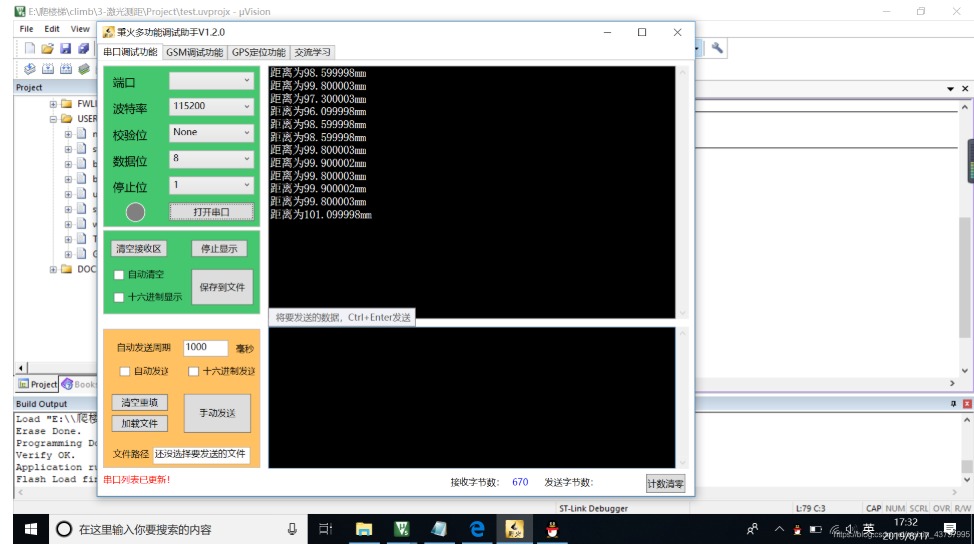Open the People icon in system tray
This screenshot has width=974, height=551.
[752, 529]
